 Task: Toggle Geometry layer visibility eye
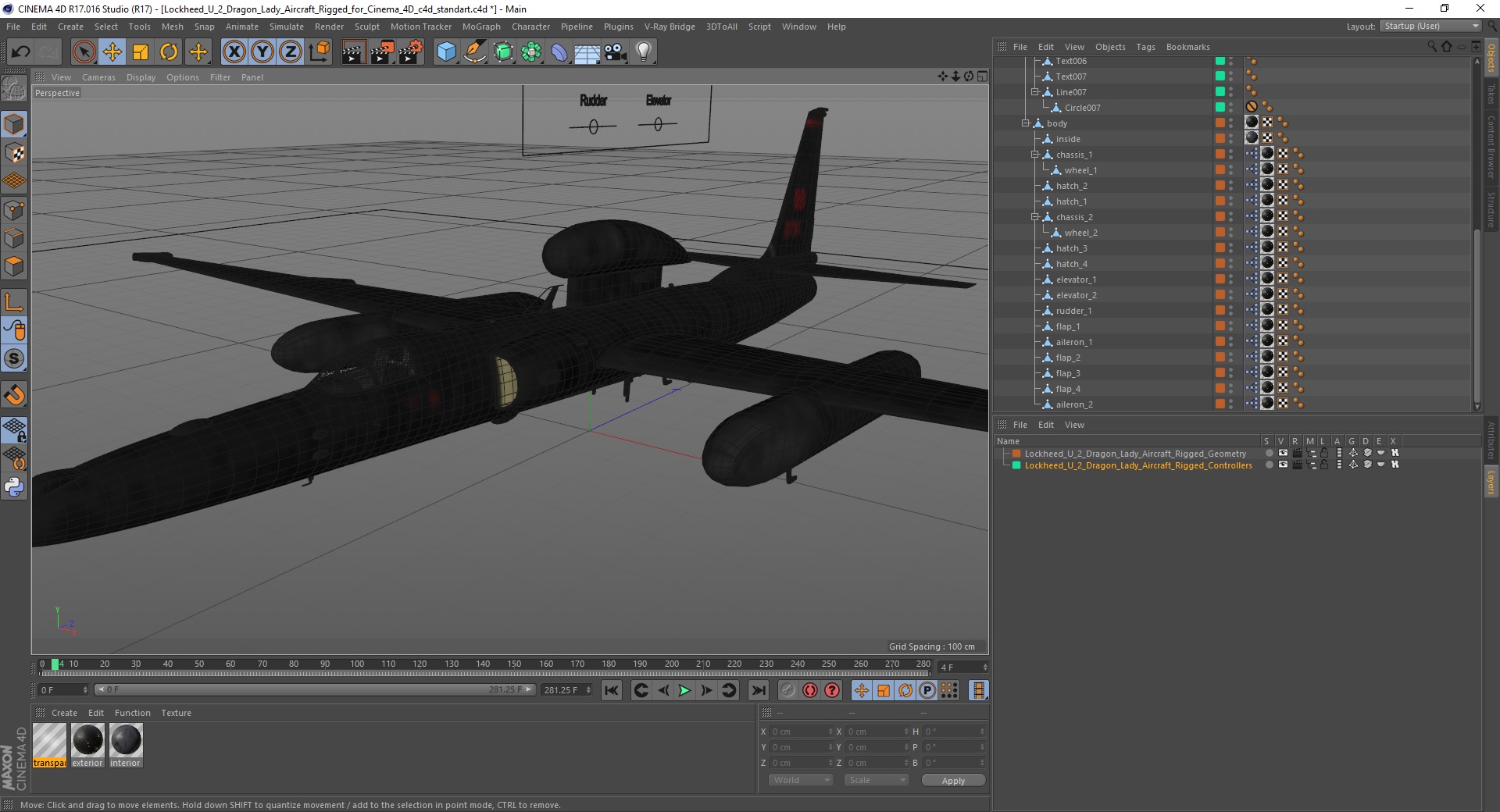click(x=1283, y=453)
